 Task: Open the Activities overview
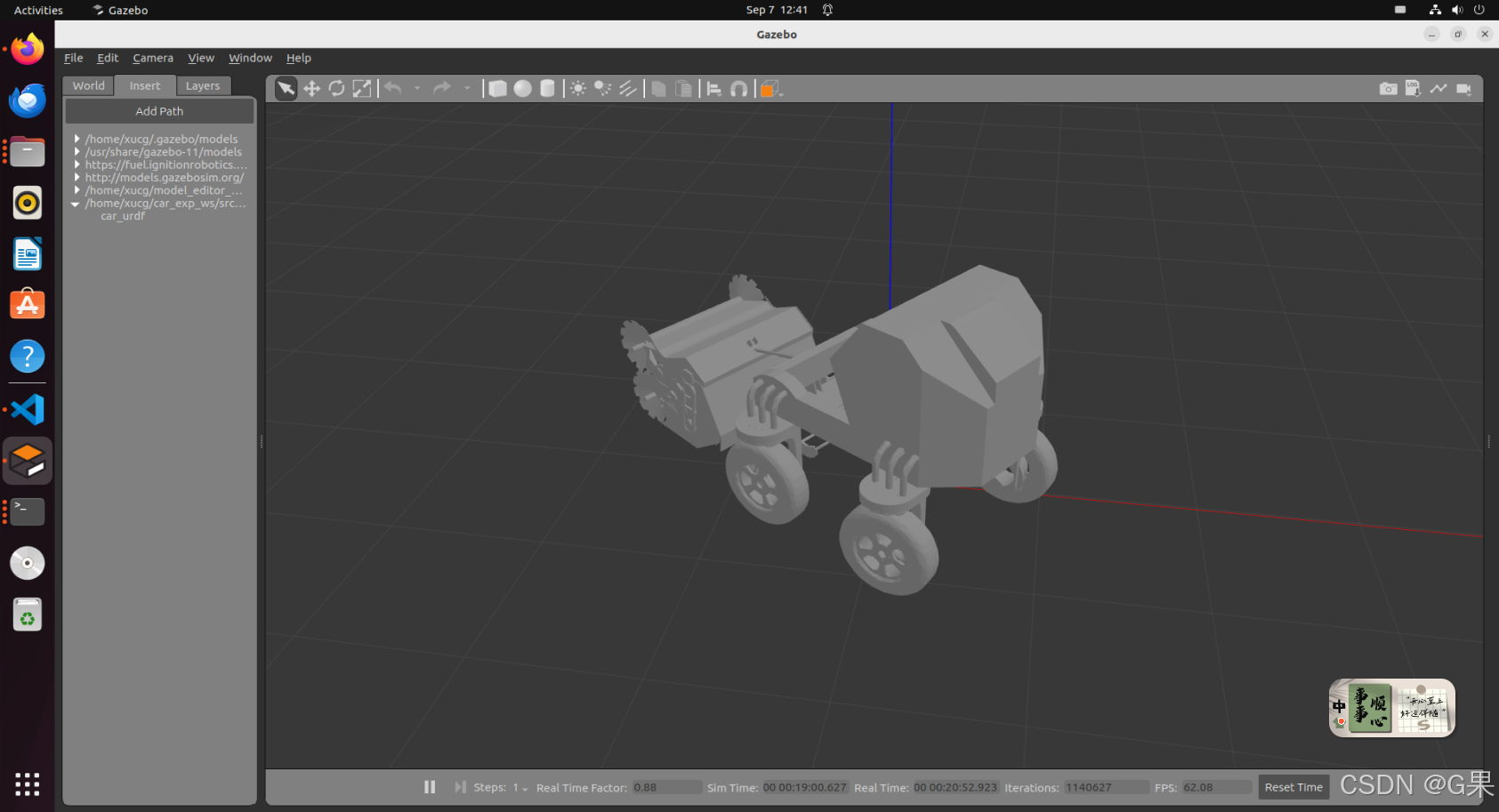[38, 10]
